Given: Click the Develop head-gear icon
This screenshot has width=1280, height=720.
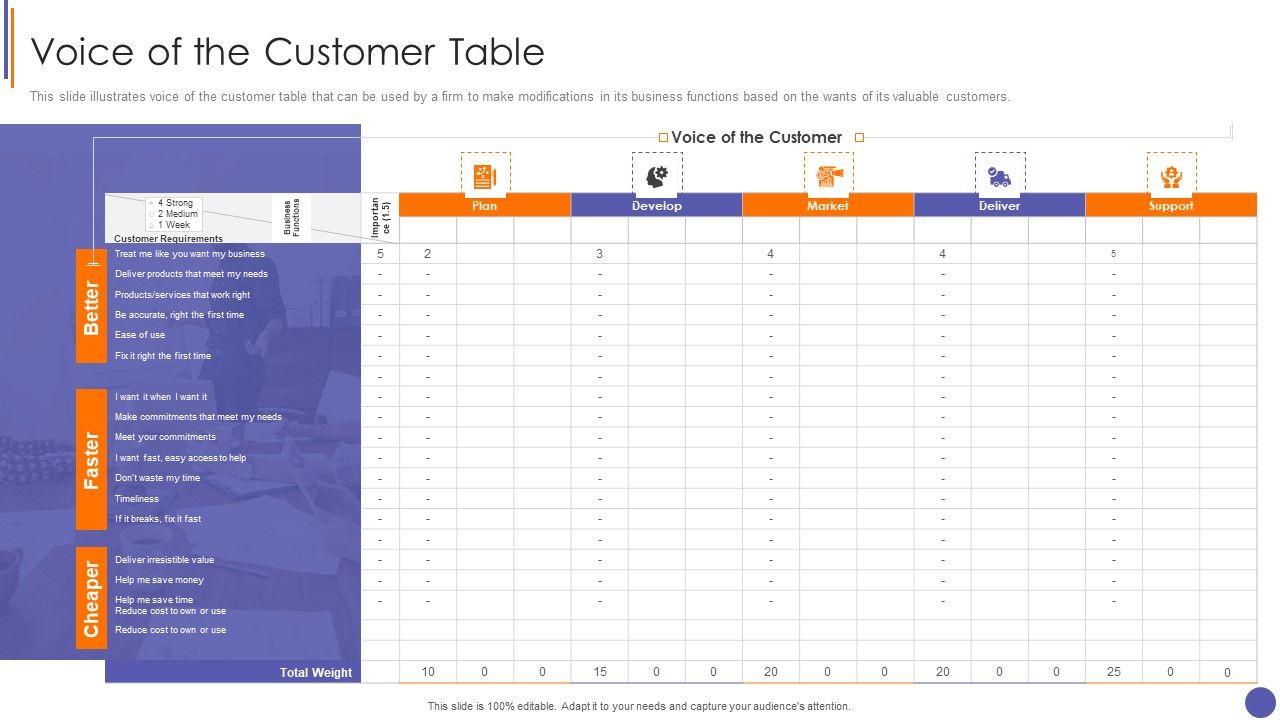Looking at the screenshot, I should pos(657,176).
